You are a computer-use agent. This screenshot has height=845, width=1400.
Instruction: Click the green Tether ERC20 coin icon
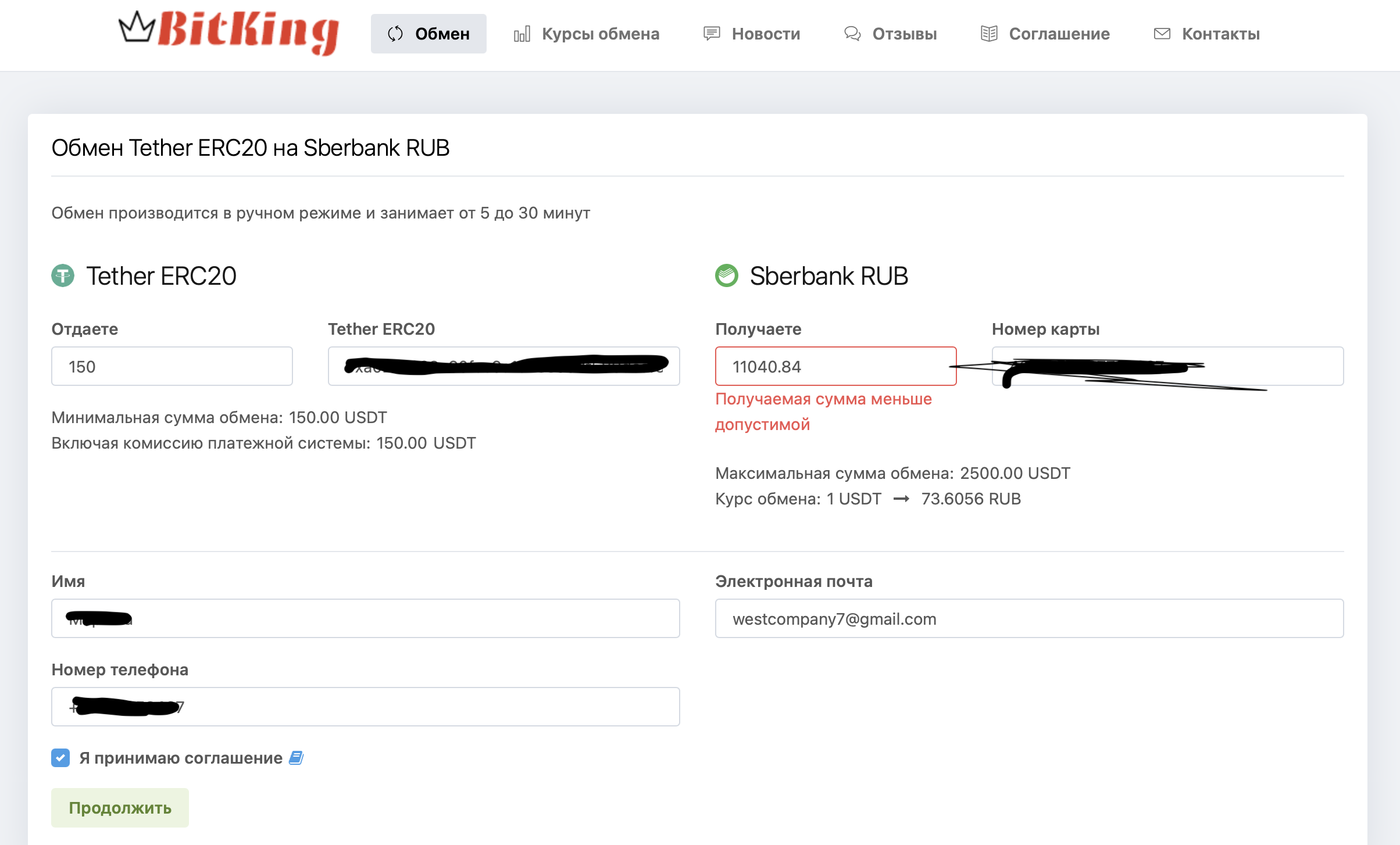point(63,275)
